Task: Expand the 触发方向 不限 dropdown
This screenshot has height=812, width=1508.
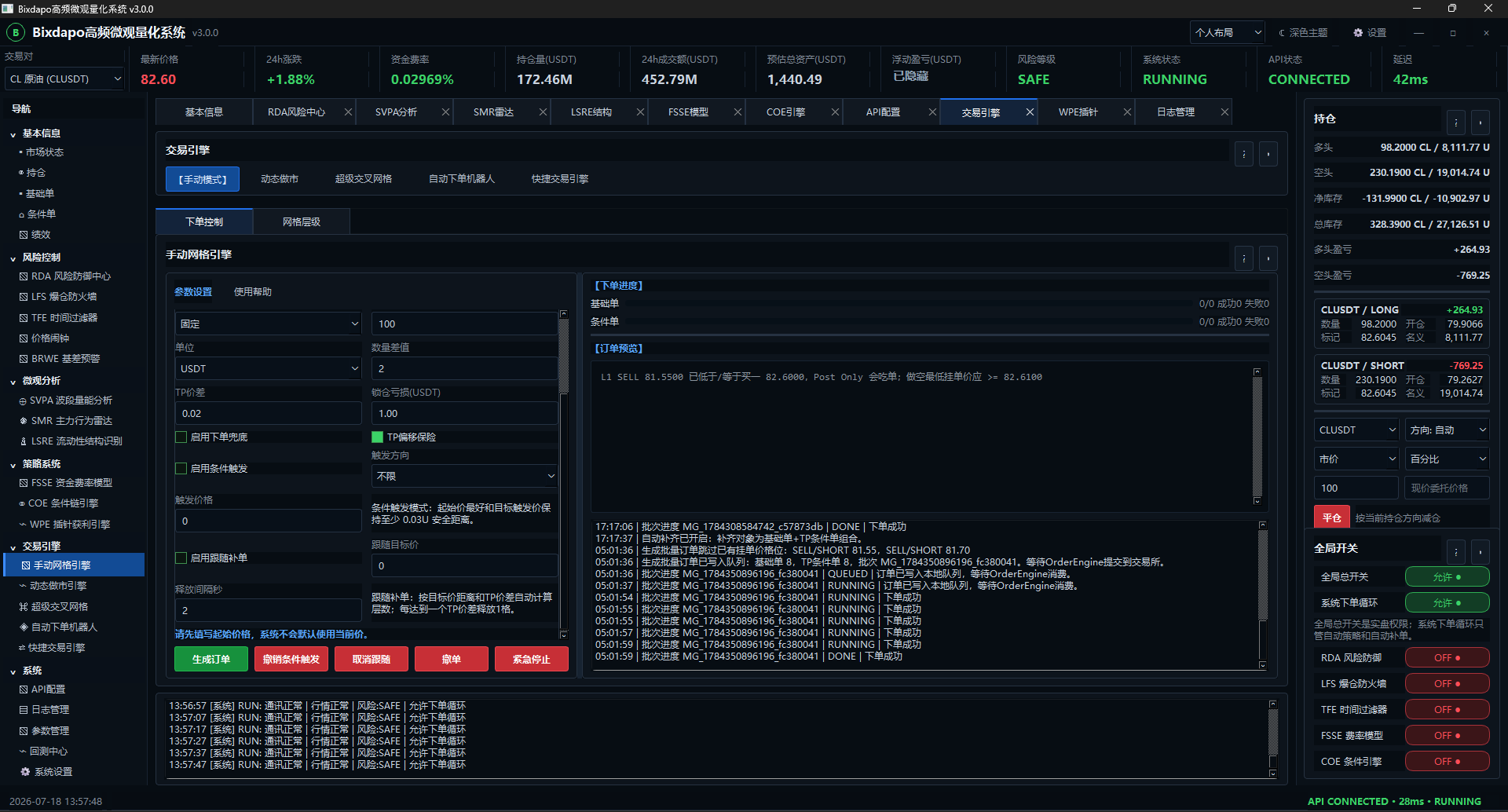Action: 465,476
